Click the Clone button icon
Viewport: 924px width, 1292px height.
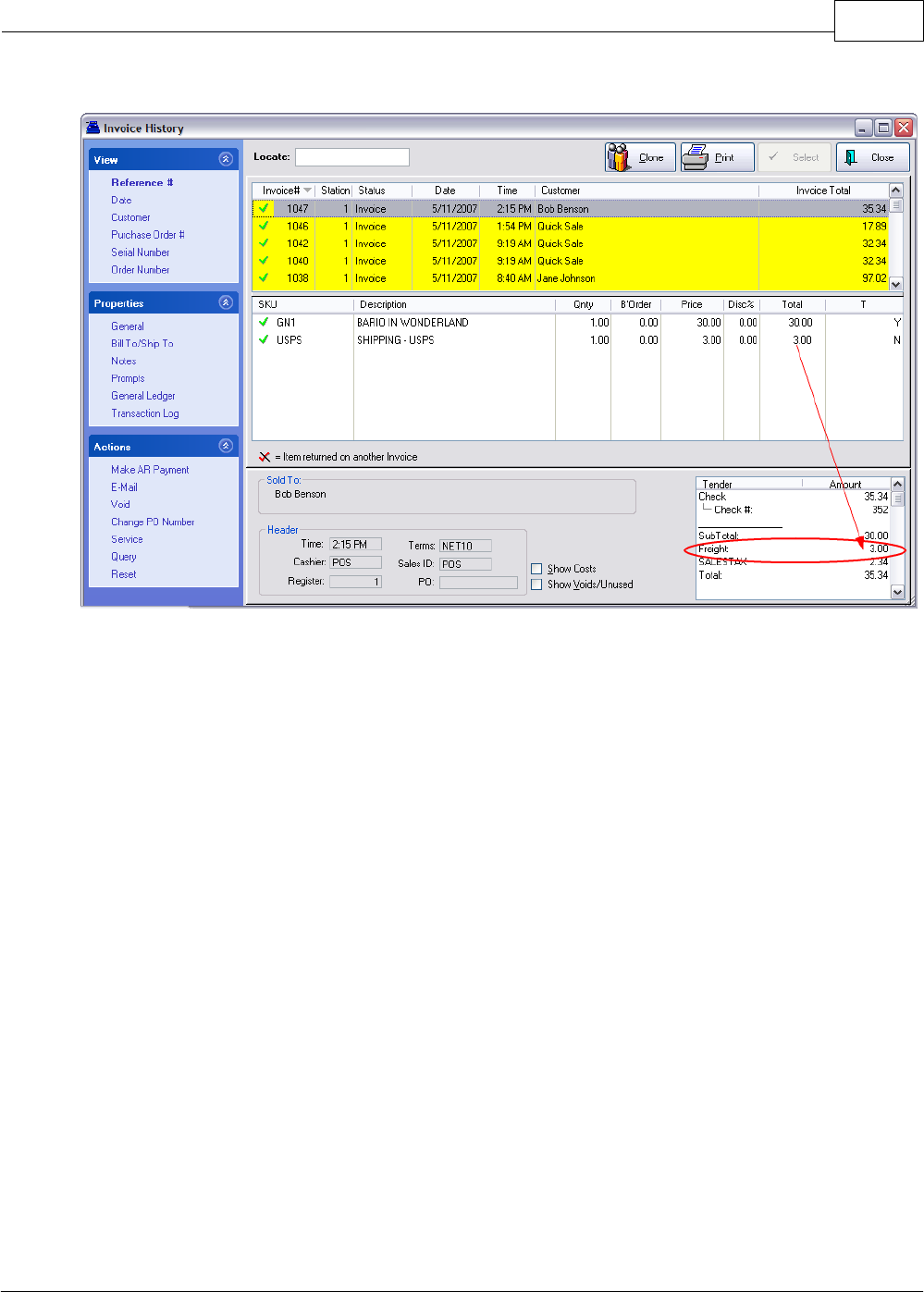[619, 157]
